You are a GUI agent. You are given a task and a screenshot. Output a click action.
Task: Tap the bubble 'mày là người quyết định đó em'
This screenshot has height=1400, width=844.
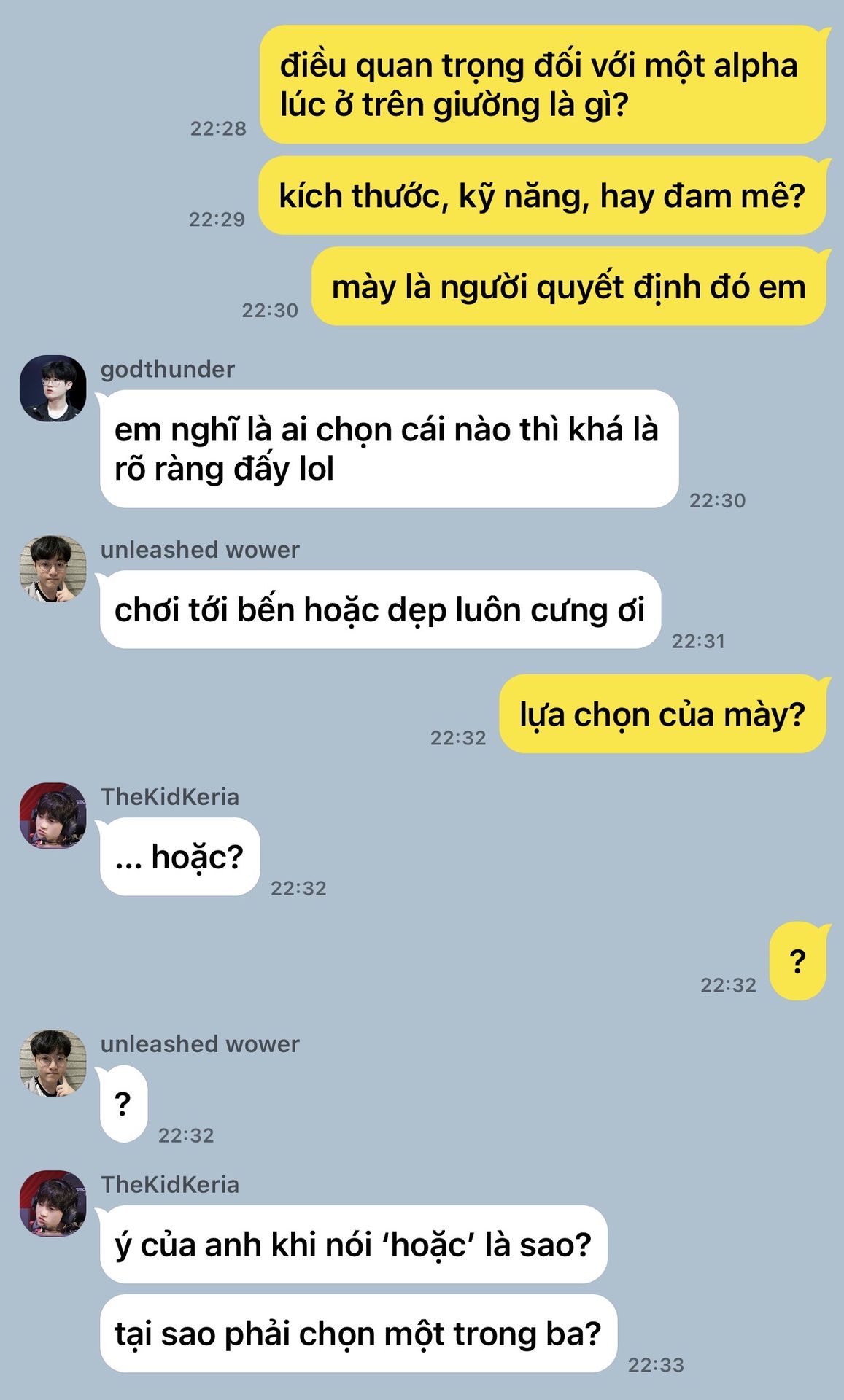tap(569, 287)
